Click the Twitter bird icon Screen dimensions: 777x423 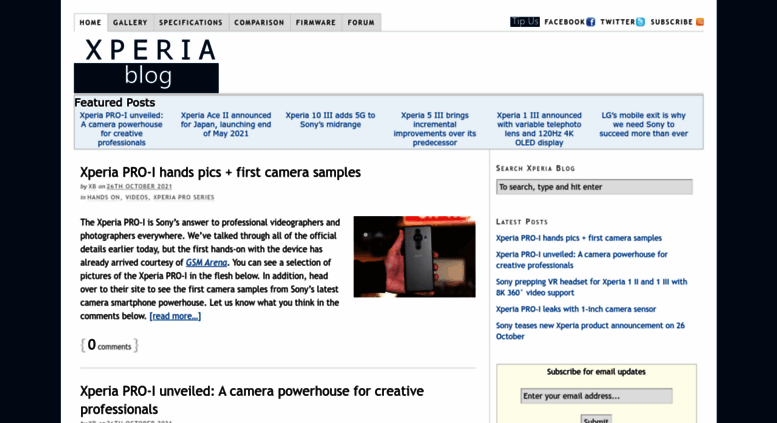point(641,22)
